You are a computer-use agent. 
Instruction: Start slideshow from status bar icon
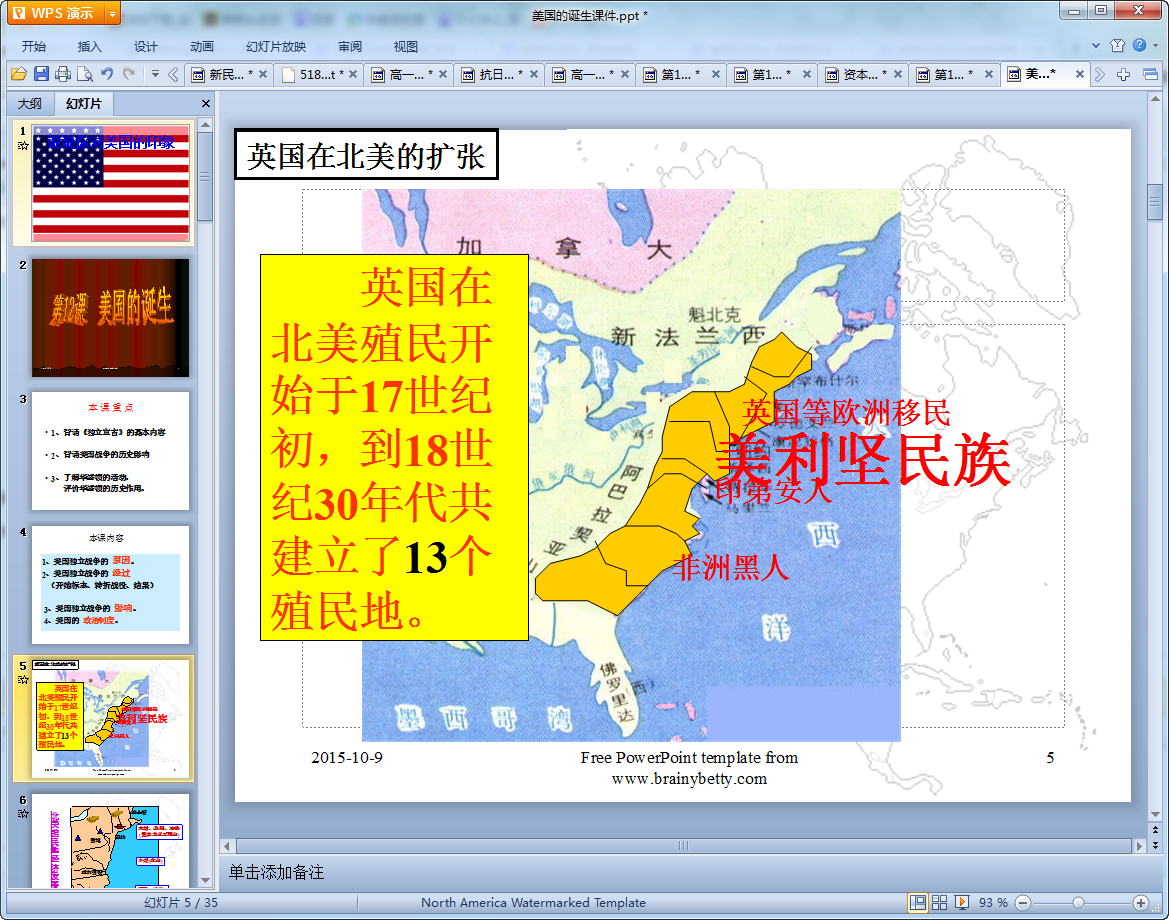tap(962, 902)
